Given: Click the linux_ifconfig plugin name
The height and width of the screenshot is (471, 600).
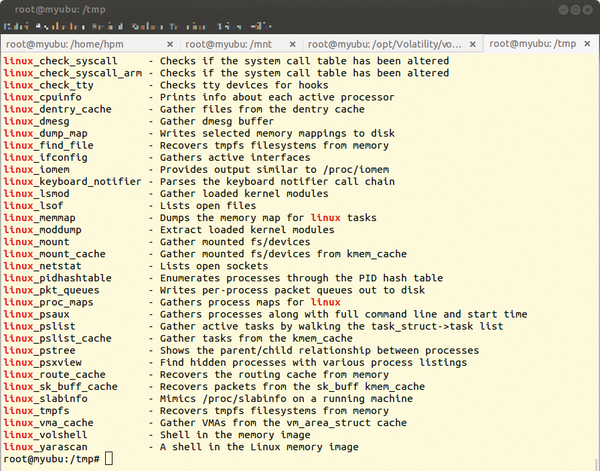Looking at the screenshot, I should (x=46, y=157).
